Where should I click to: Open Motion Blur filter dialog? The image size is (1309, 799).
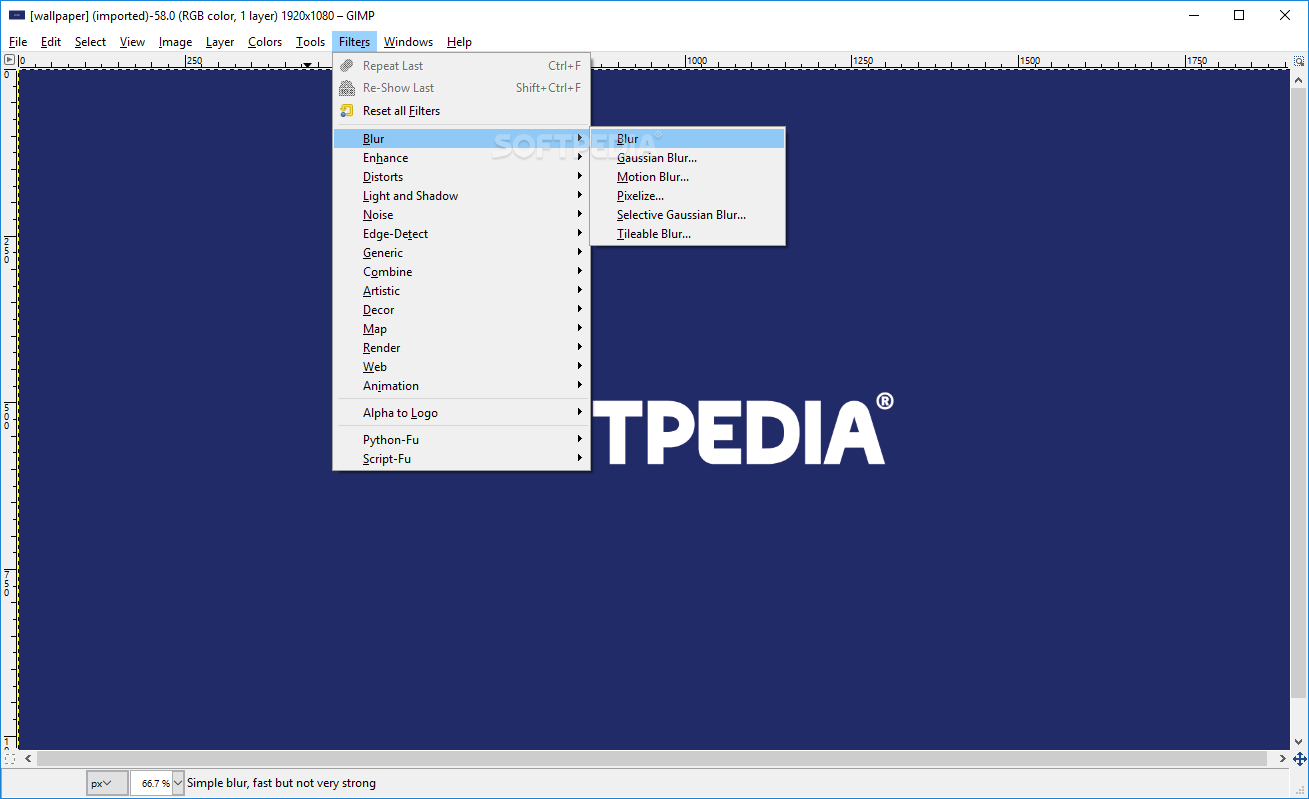pos(688,177)
